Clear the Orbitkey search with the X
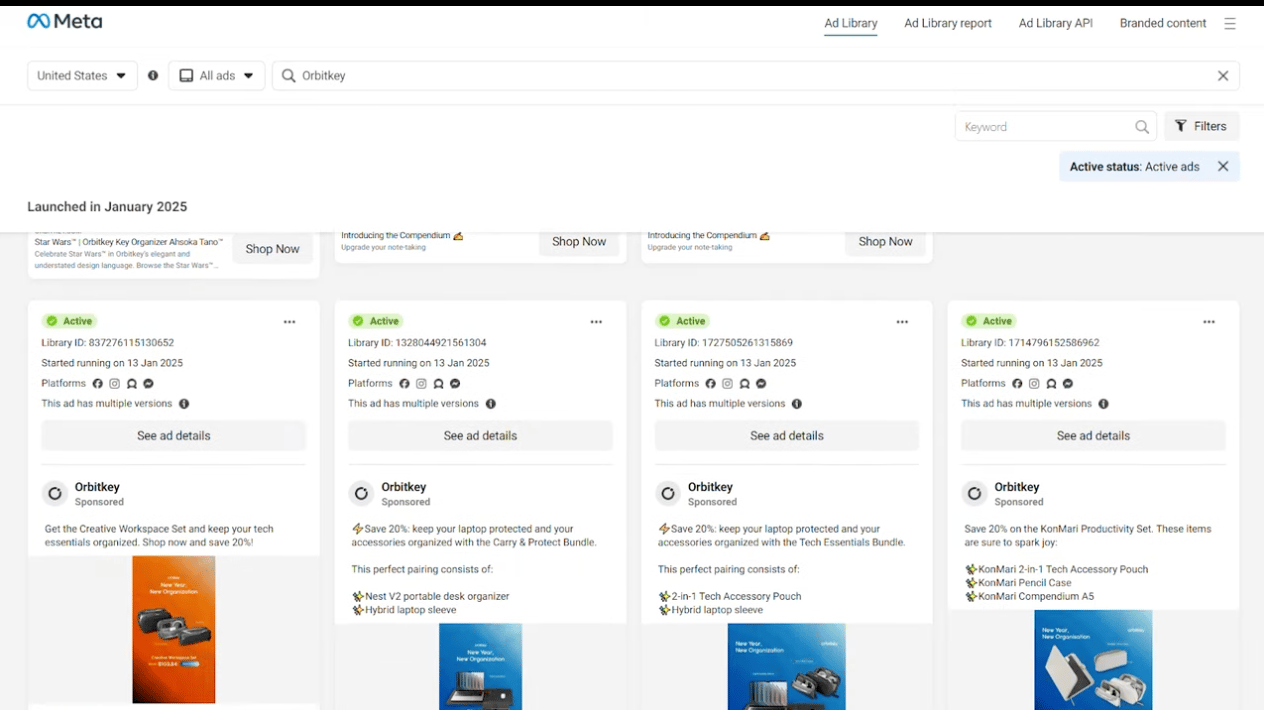 point(1223,76)
